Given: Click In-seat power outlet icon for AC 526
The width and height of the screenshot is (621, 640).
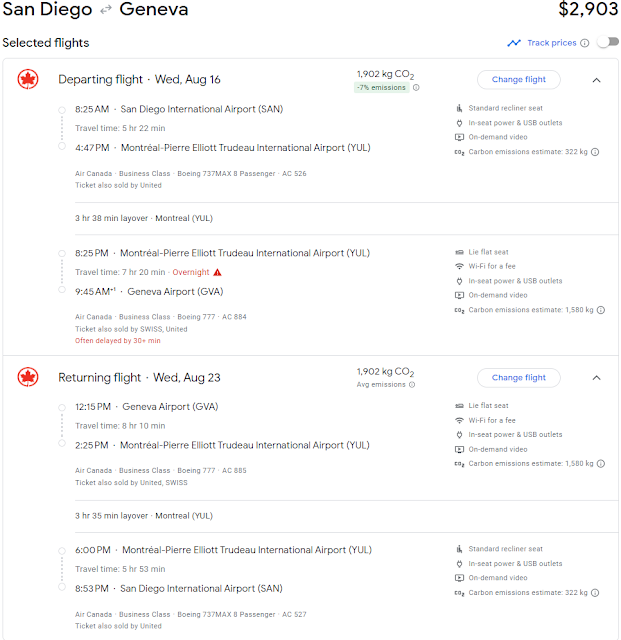Looking at the screenshot, I should 459,123.
